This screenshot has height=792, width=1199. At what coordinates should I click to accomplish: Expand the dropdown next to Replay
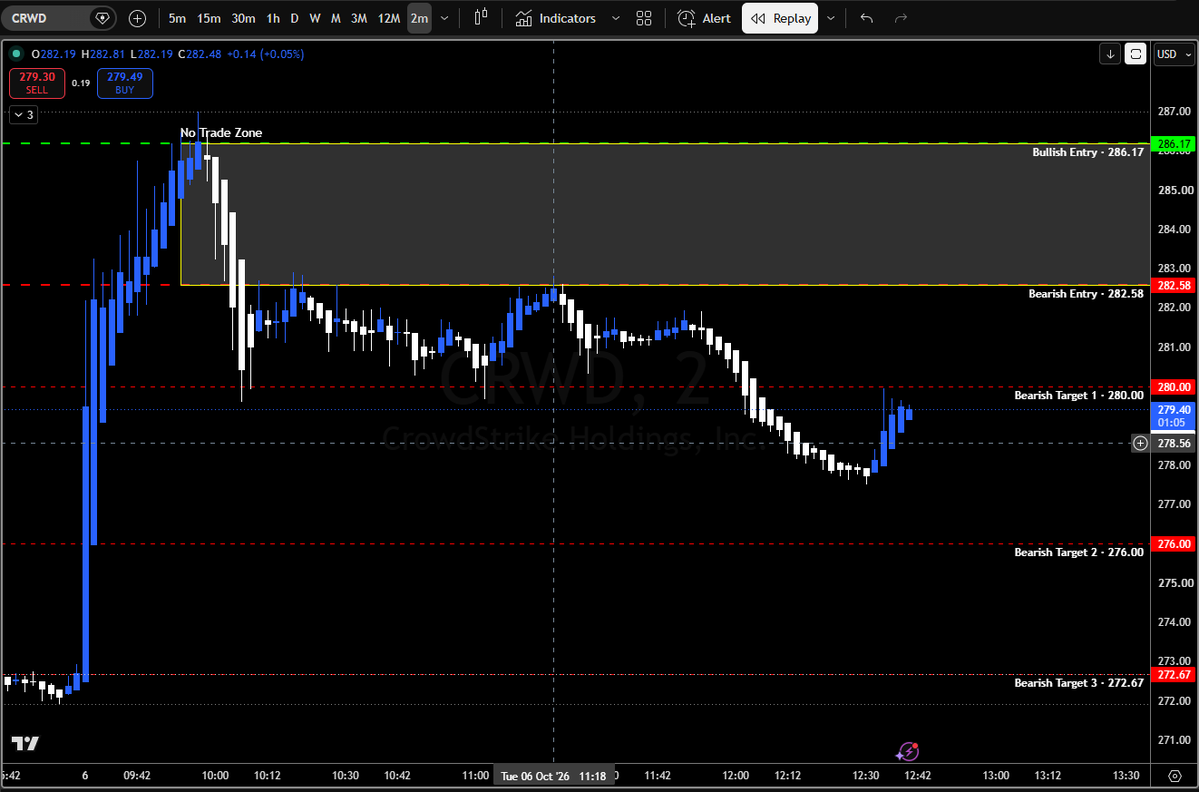pos(830,18)
